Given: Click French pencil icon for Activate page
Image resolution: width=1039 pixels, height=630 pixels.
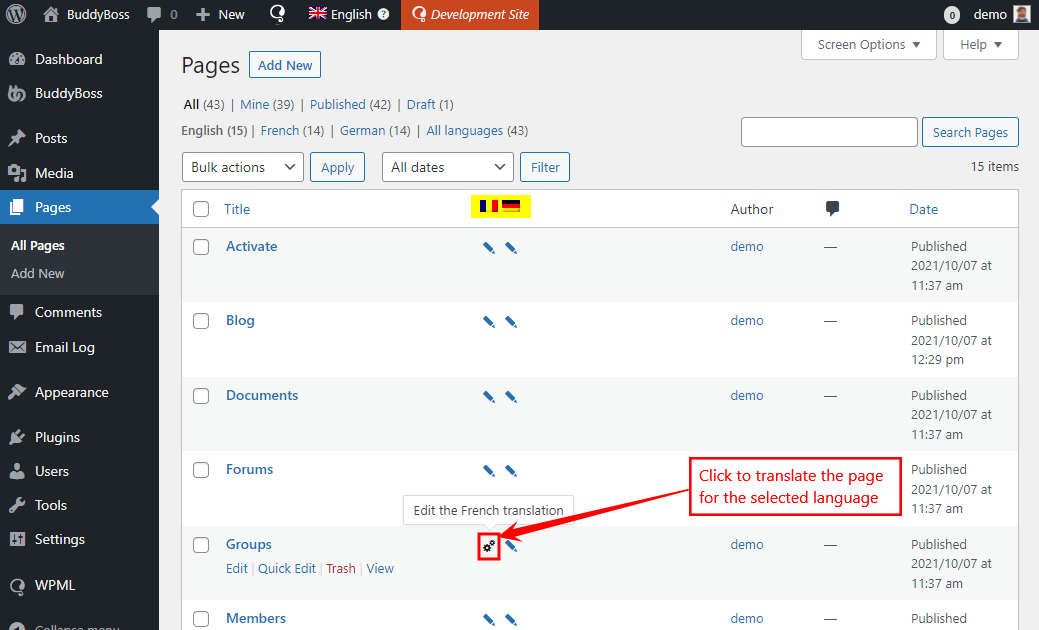Looking at the screenshot, I should 489,247.
